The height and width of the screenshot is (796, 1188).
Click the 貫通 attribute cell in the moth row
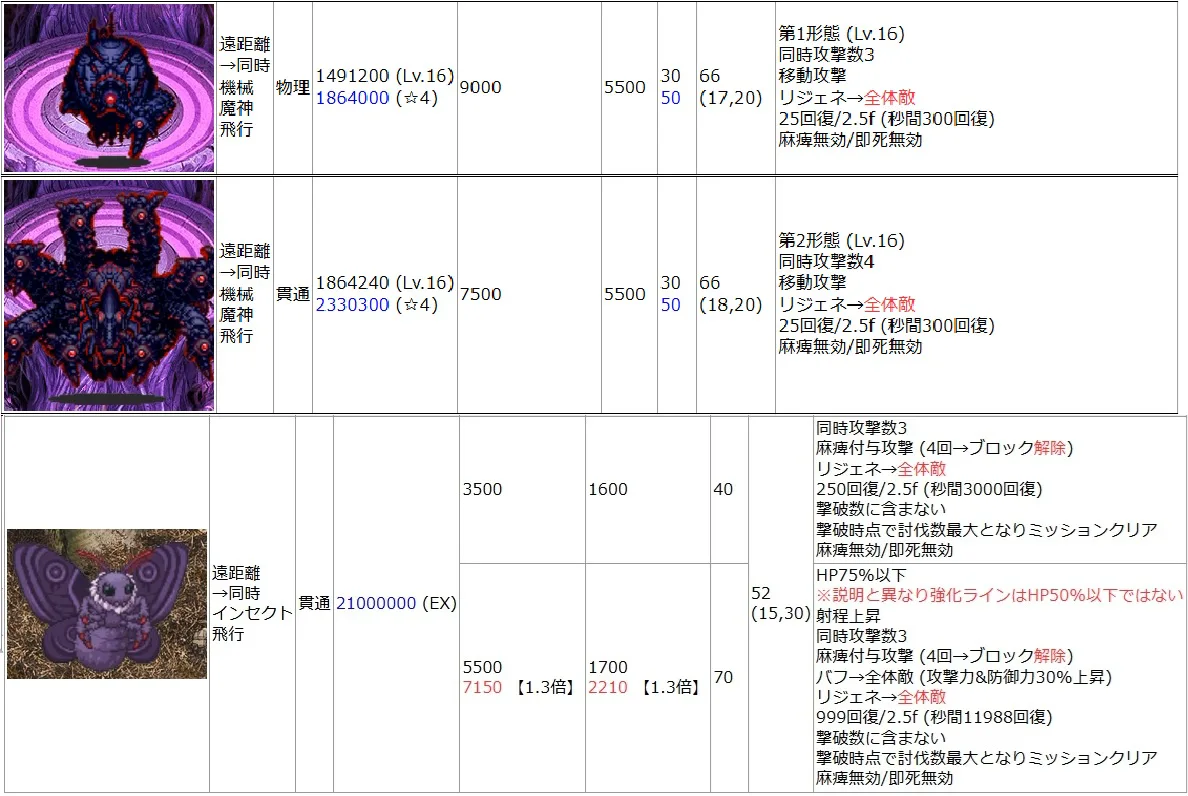(314, 603)
